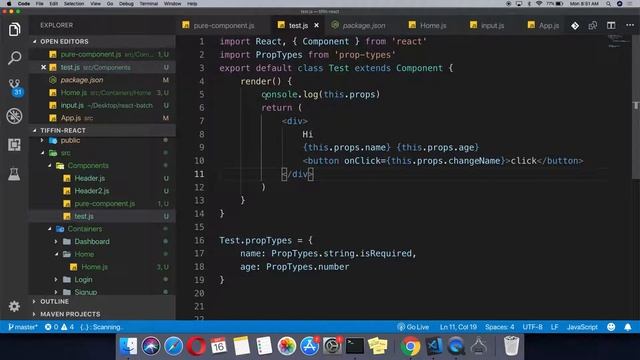Click the code minimap
The width and height of the screenshot is (640, 360).
(619, 41)
